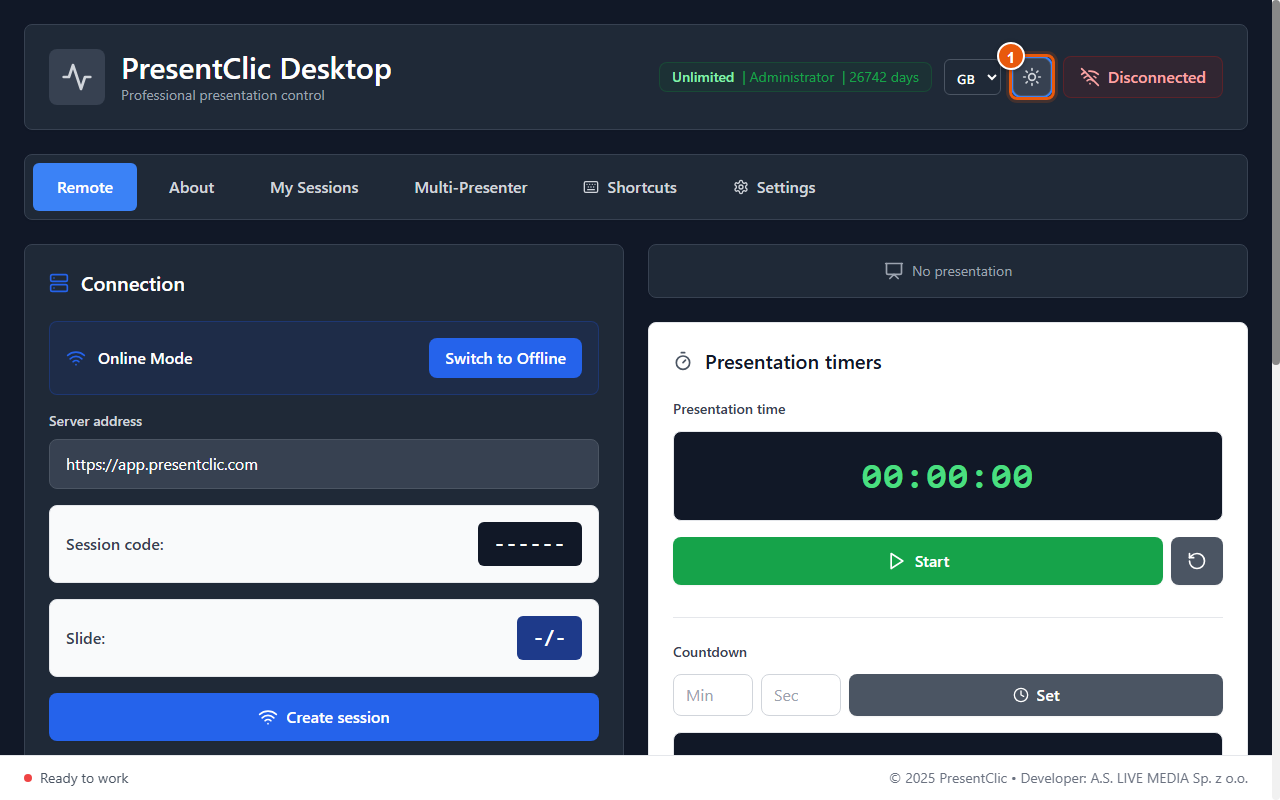Click the 00:00:00 presentation time display
Image resolution: width=1280 pixels, height=800 pixels.
pyautogui.click(x=948, y=476)
